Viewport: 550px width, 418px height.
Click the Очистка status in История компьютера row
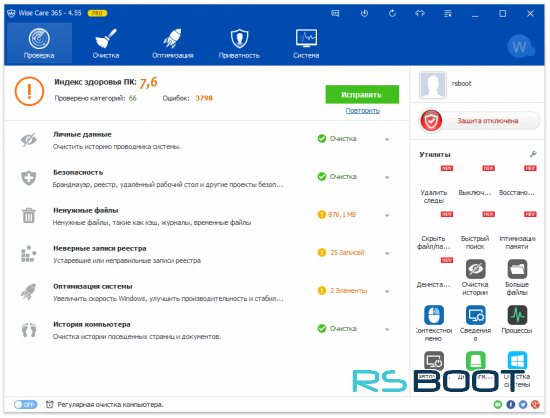pyautogui.click(x=337, y=329)
